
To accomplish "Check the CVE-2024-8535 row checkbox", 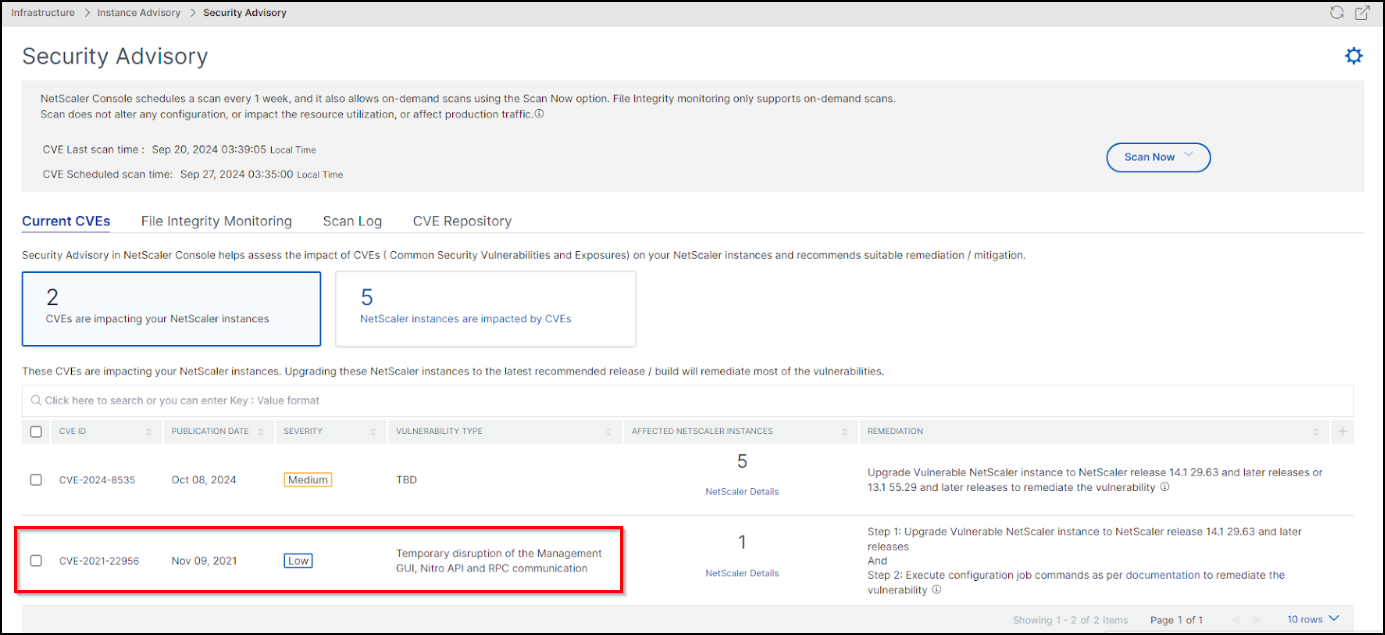I will click(x=36, y=480).
